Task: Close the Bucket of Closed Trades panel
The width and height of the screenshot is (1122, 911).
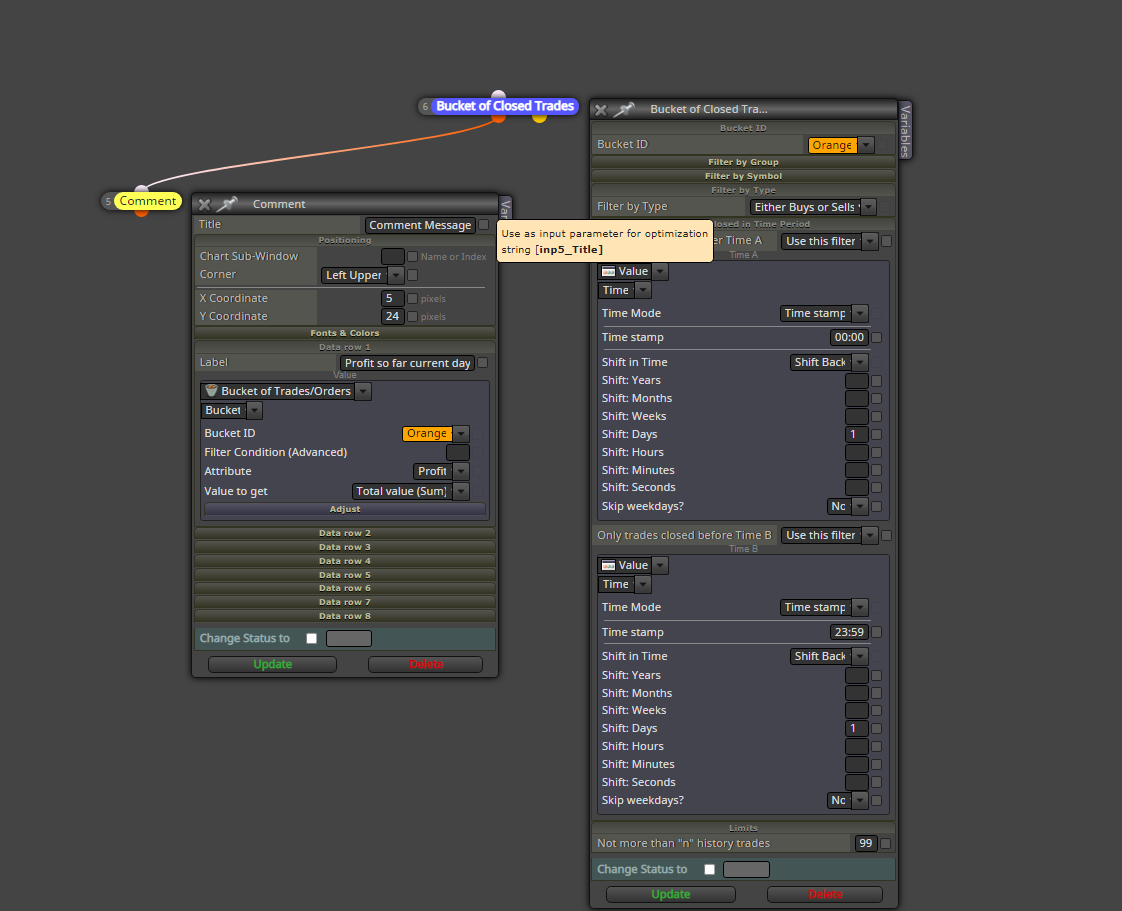Action: [x=601, y=109]
